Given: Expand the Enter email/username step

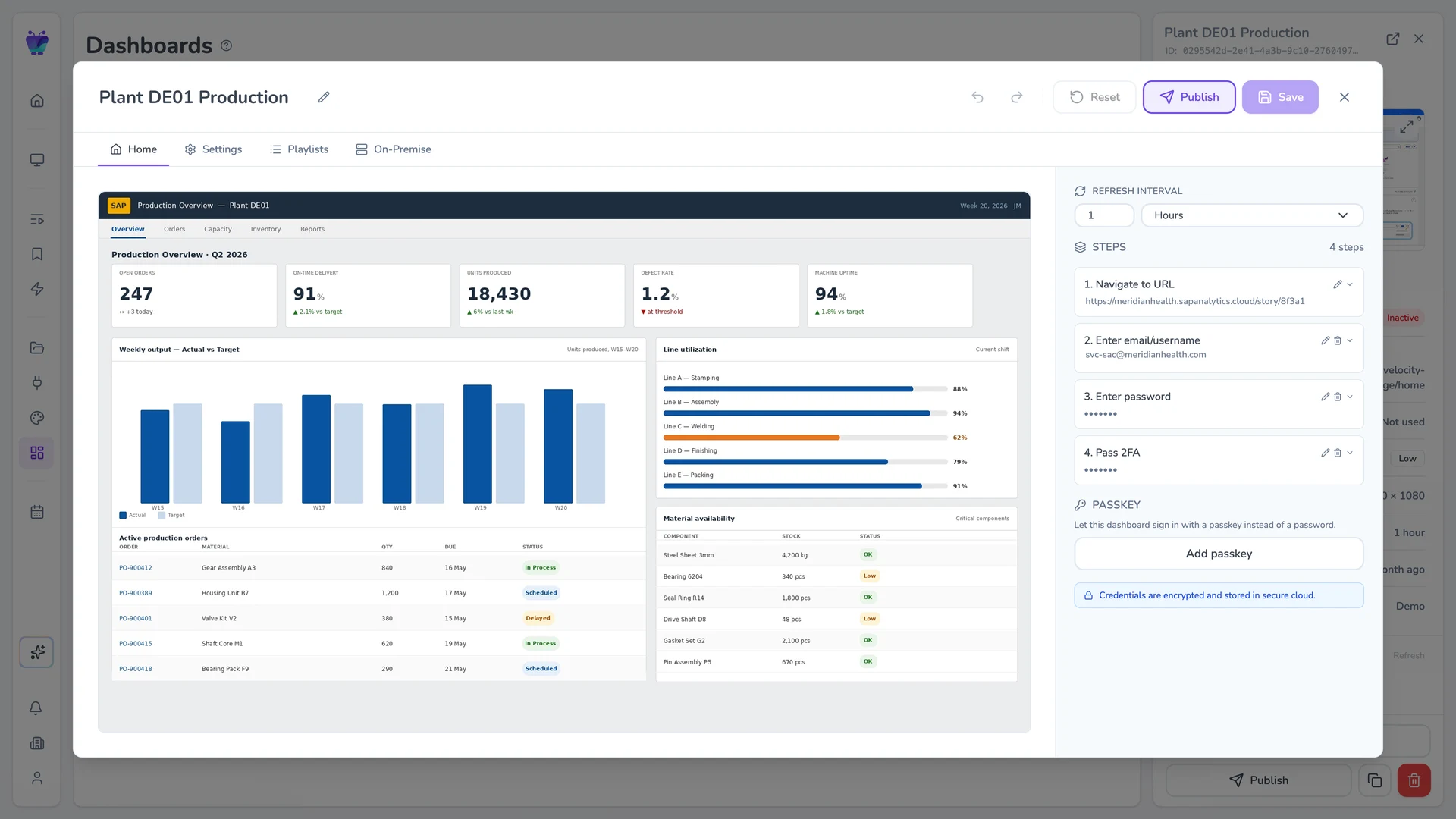Looking at the screenshot, I should [1350, 340].
